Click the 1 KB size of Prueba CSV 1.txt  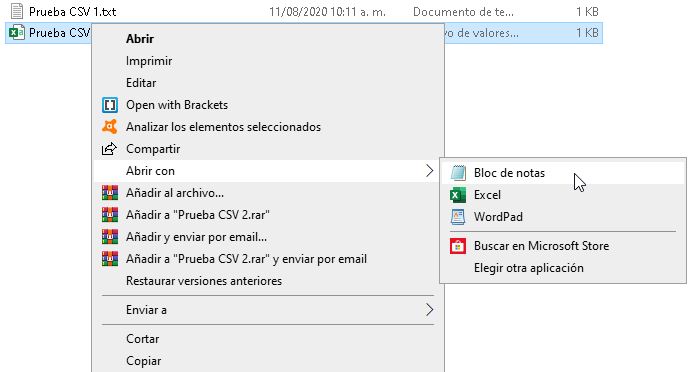[x=587, y=12]
